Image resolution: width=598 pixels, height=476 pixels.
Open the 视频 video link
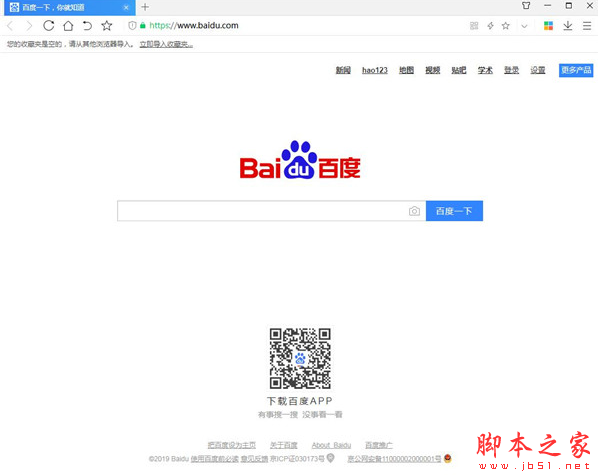pyautogui.click(x=433, y=70)
